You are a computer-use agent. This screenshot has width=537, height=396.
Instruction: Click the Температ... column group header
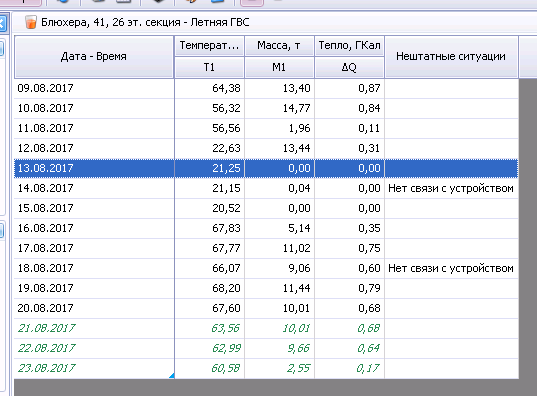pyautogui.click(x=209, y=46)
